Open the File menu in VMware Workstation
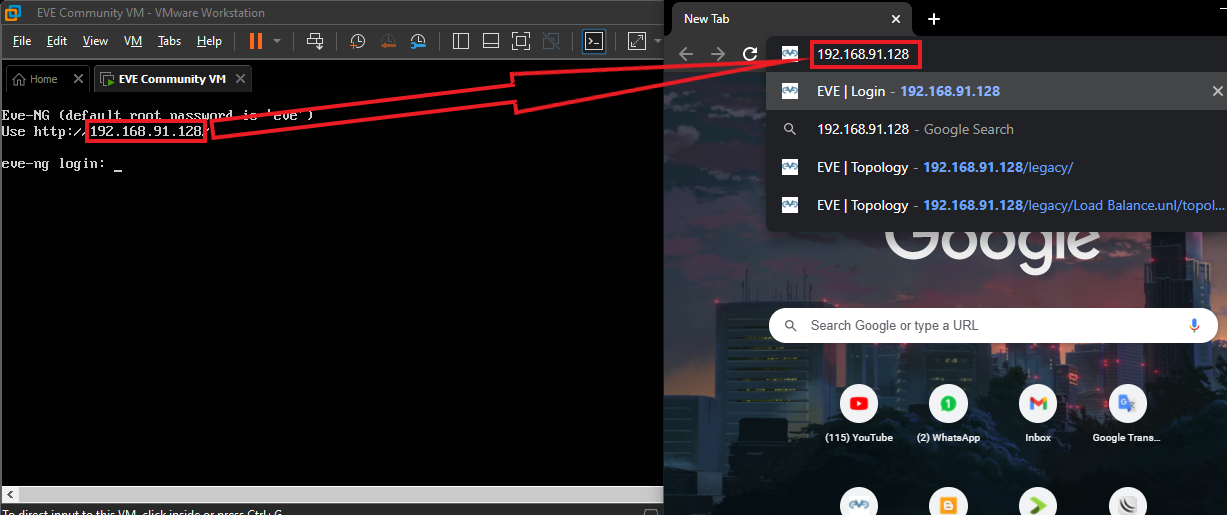 pyautogui.click(x=22, y=41)
